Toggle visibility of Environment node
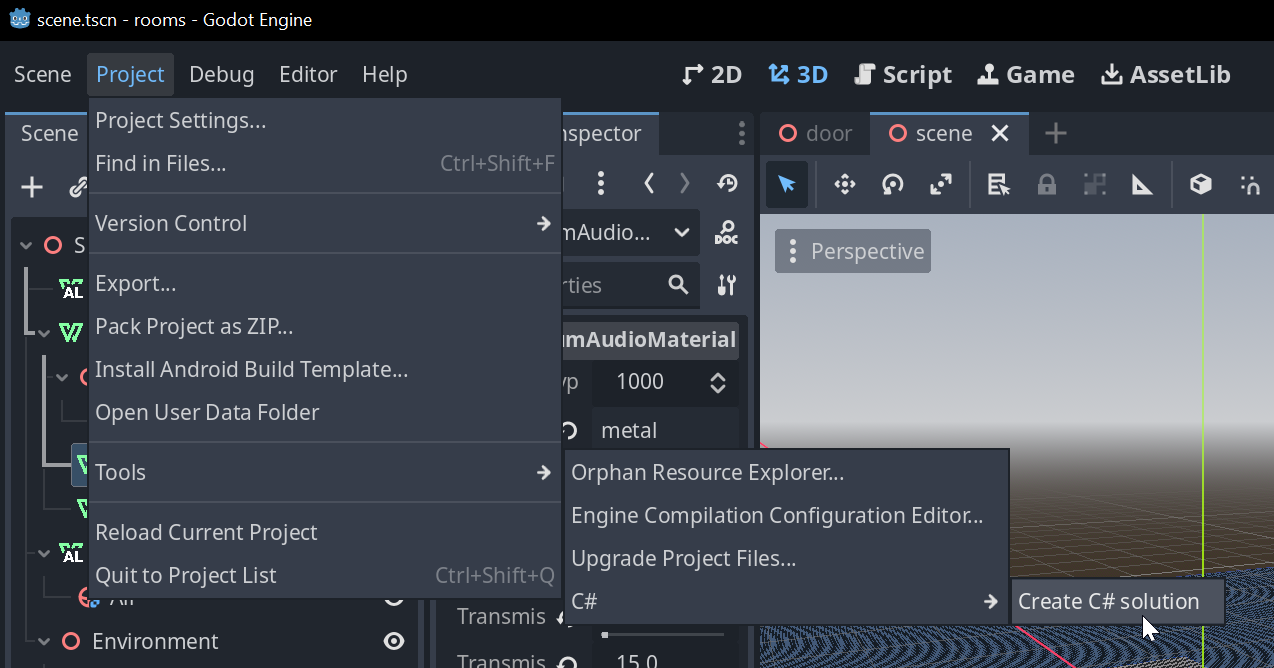 coord(394,641)
